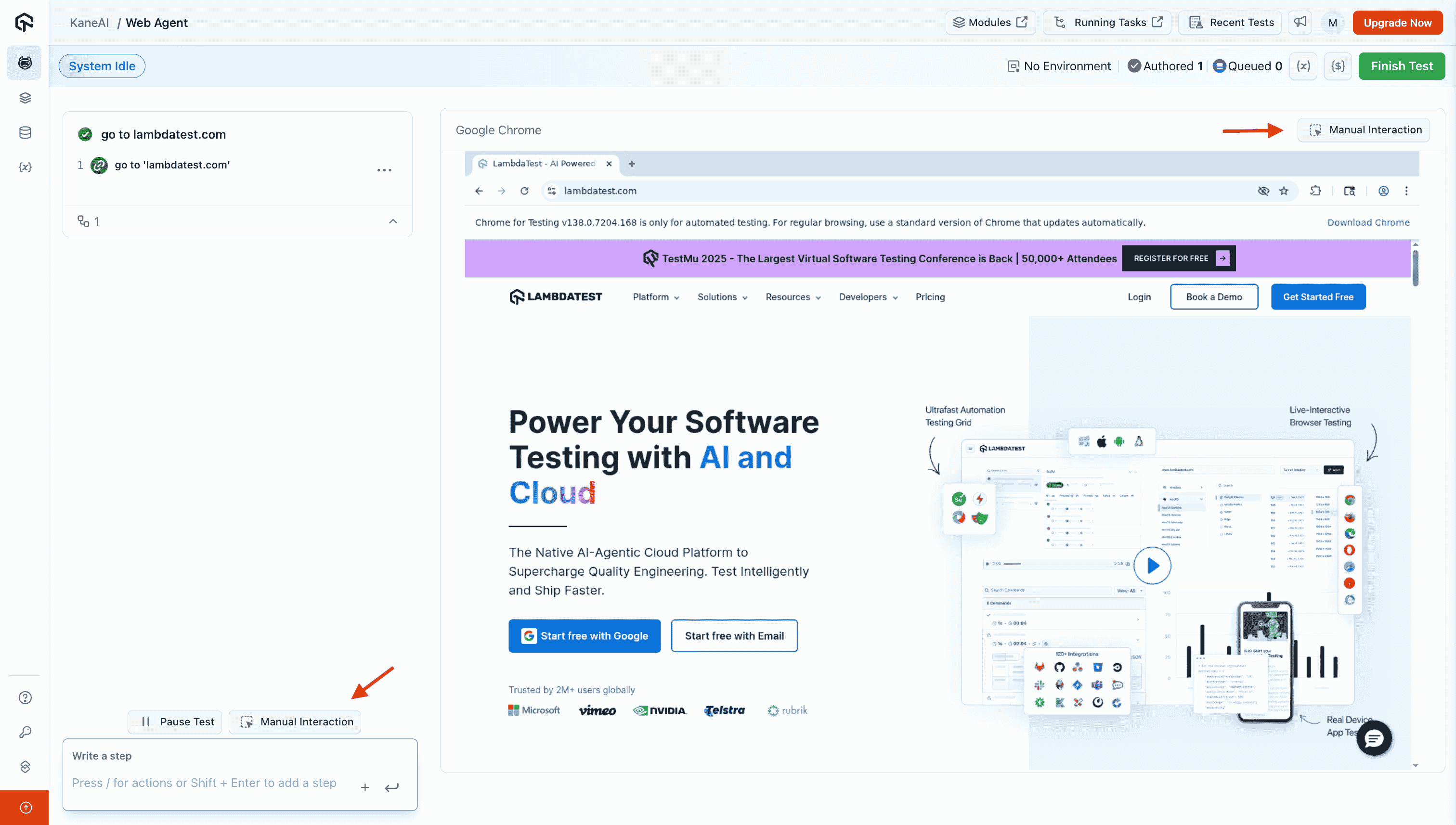The image size is (1456, 825).
Task: Toggle the tracking protection eye icon
Action: 1263,191
